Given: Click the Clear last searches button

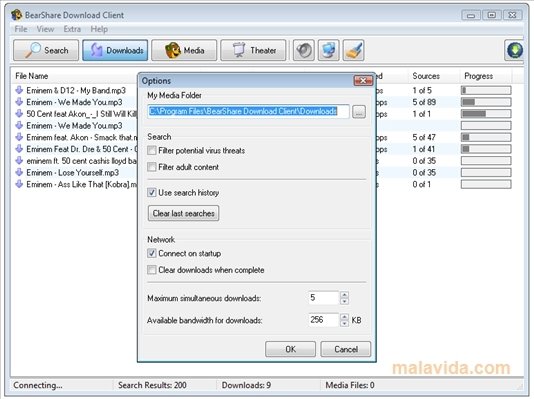Looking at the screenshot, I should (184, 213).
